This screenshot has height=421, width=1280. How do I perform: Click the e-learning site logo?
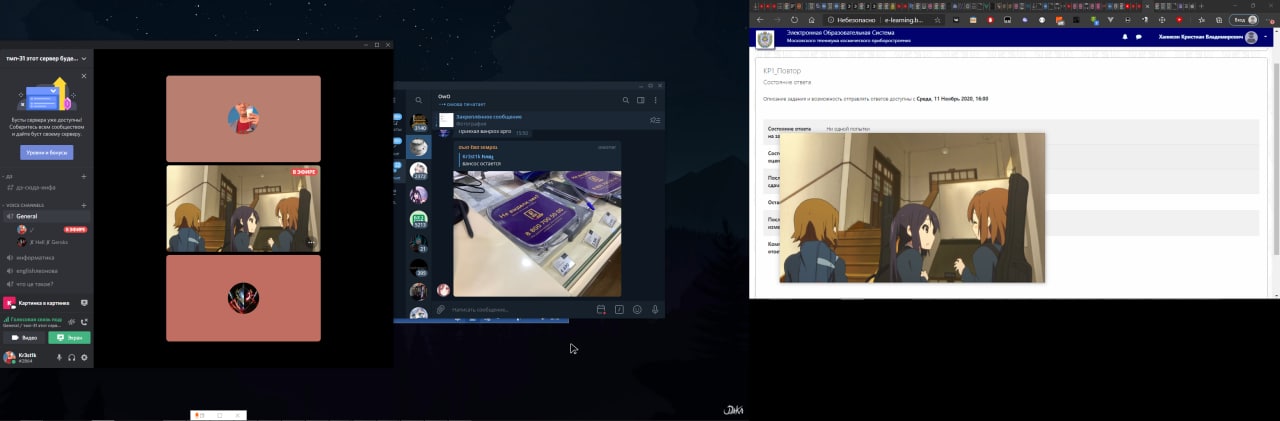pos(765,39)
